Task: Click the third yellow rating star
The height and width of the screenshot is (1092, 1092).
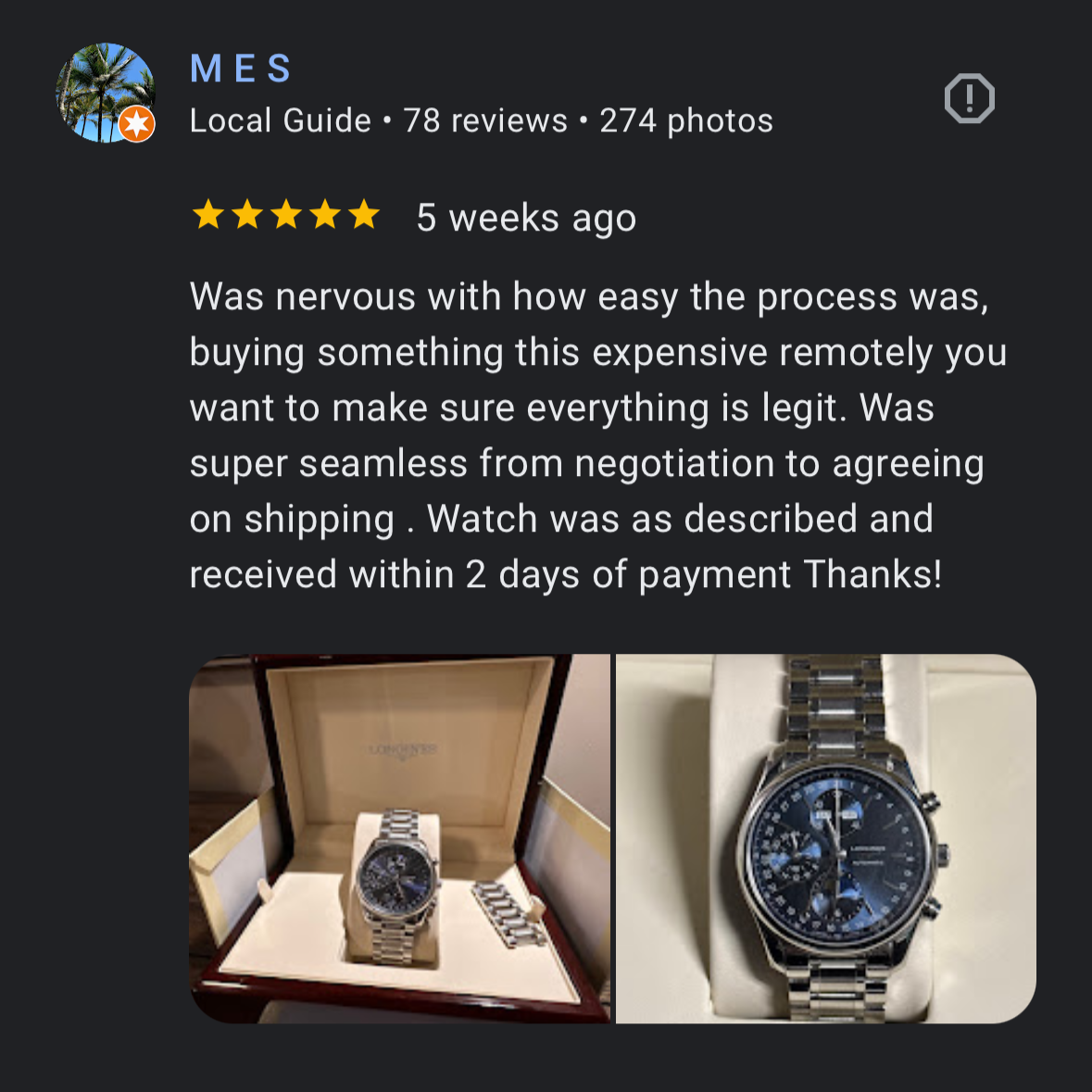Action: tap(285, 215)
